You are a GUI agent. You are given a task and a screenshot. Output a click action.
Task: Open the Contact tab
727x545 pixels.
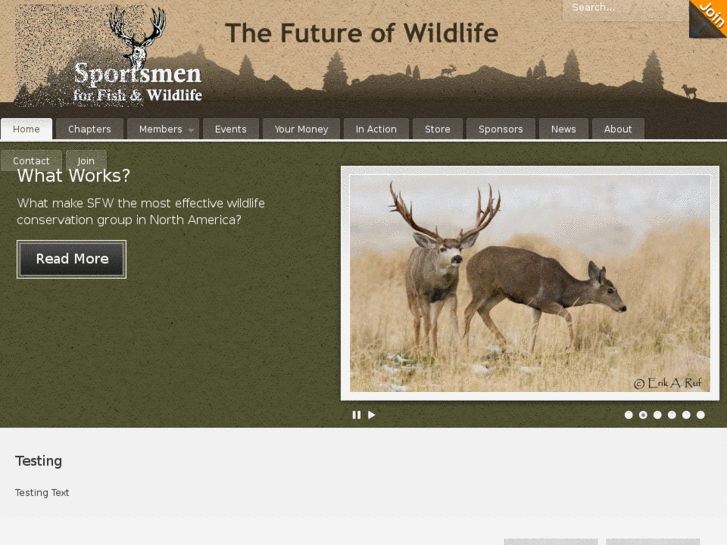coord(31,160)
